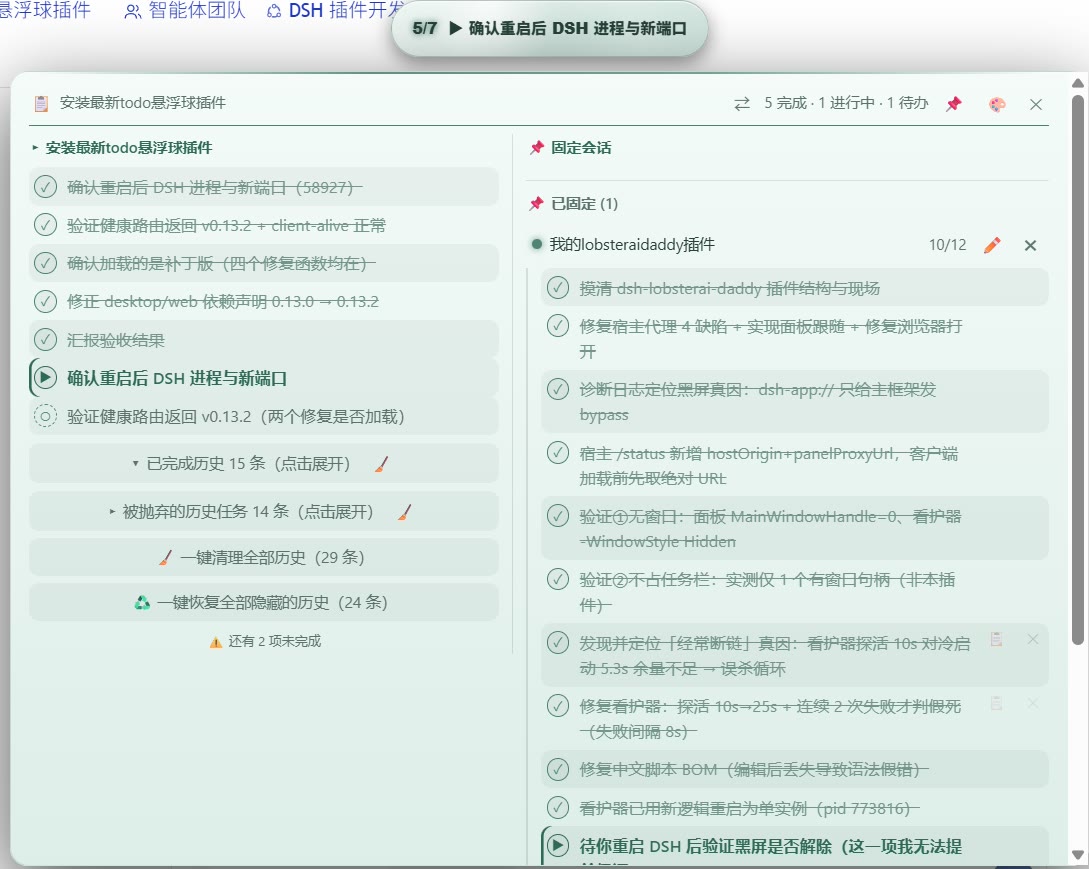Click the pin icon beside 固定会话

point(536,148)
